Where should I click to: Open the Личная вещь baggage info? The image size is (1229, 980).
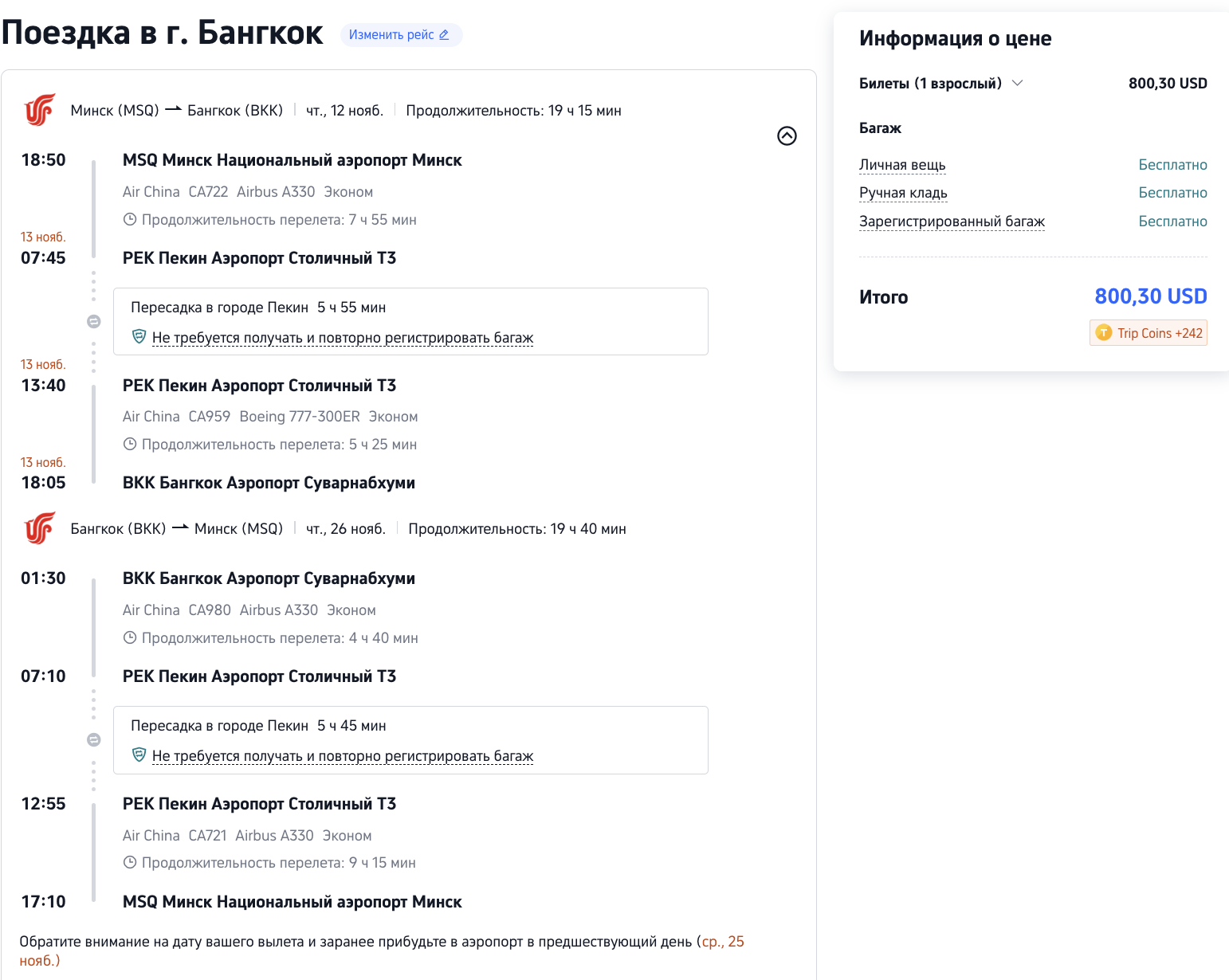point(901,165)
